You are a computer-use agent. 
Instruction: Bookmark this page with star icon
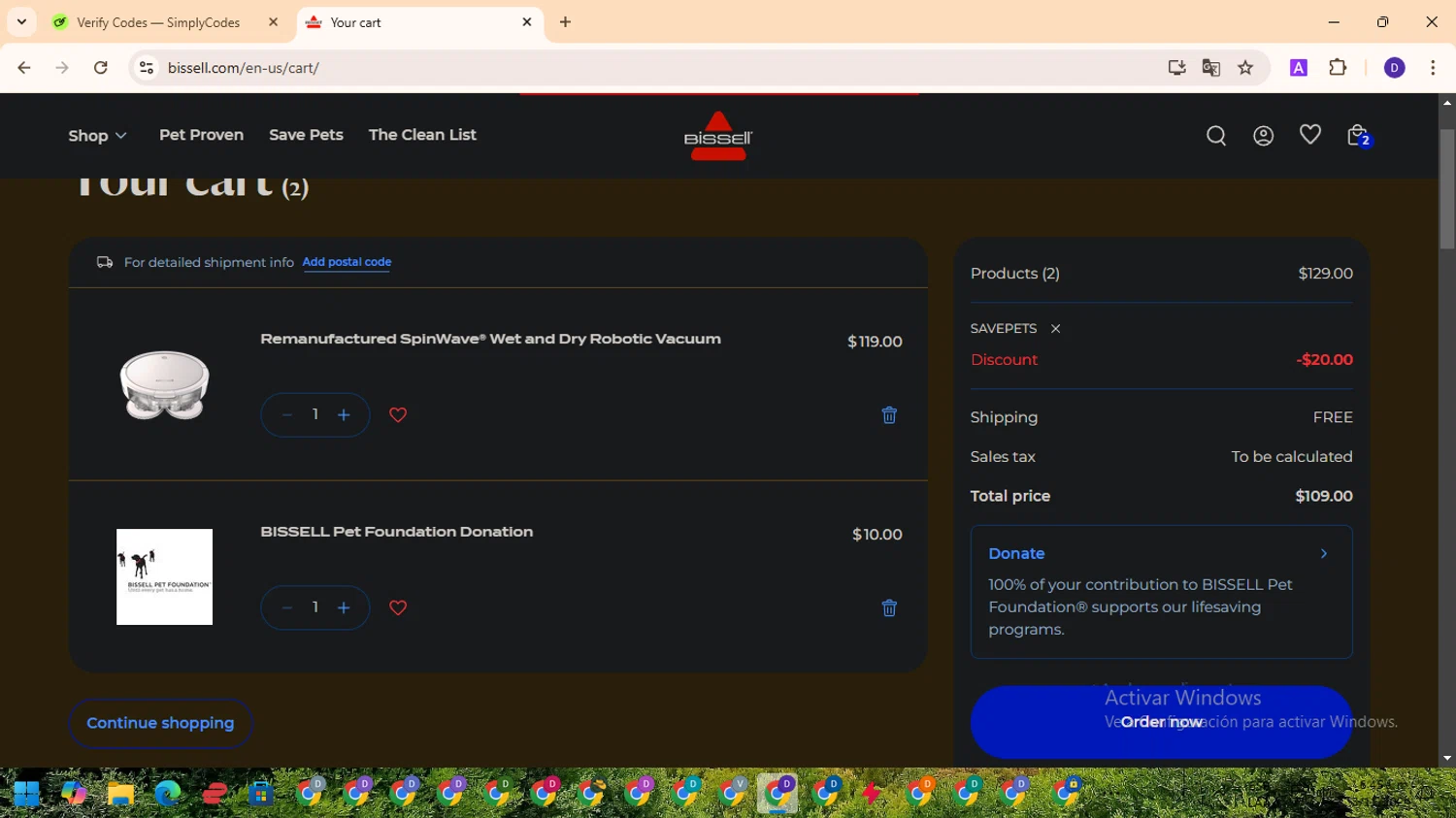[x=1245, y=68]
